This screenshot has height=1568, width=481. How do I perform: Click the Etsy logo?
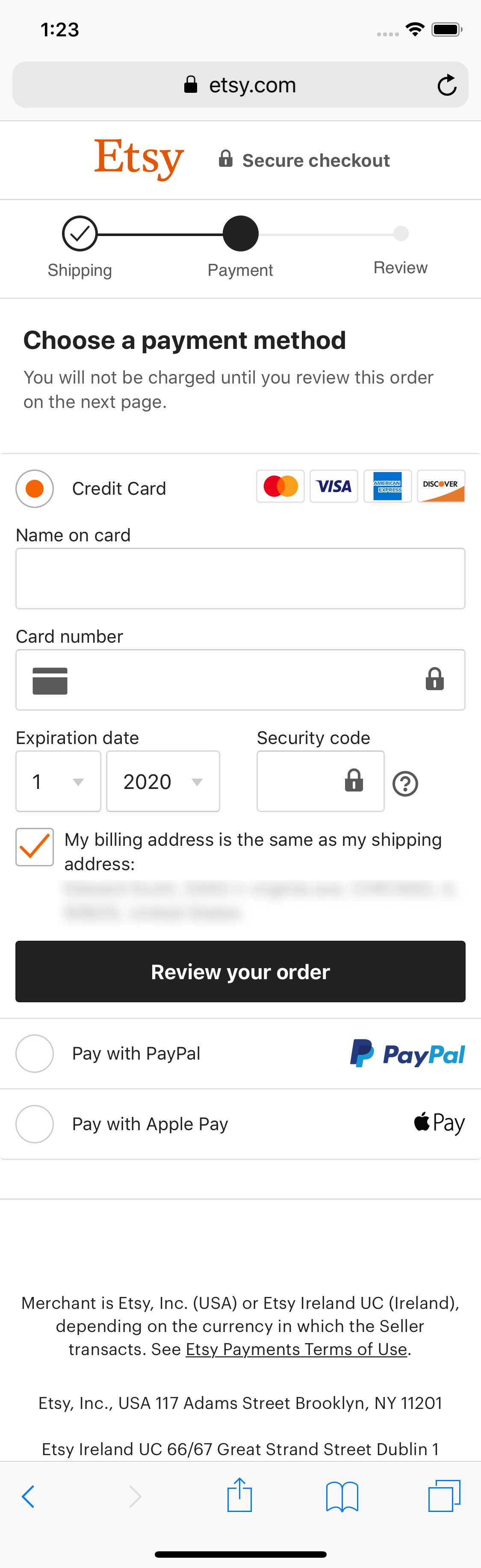click(139, 159)
